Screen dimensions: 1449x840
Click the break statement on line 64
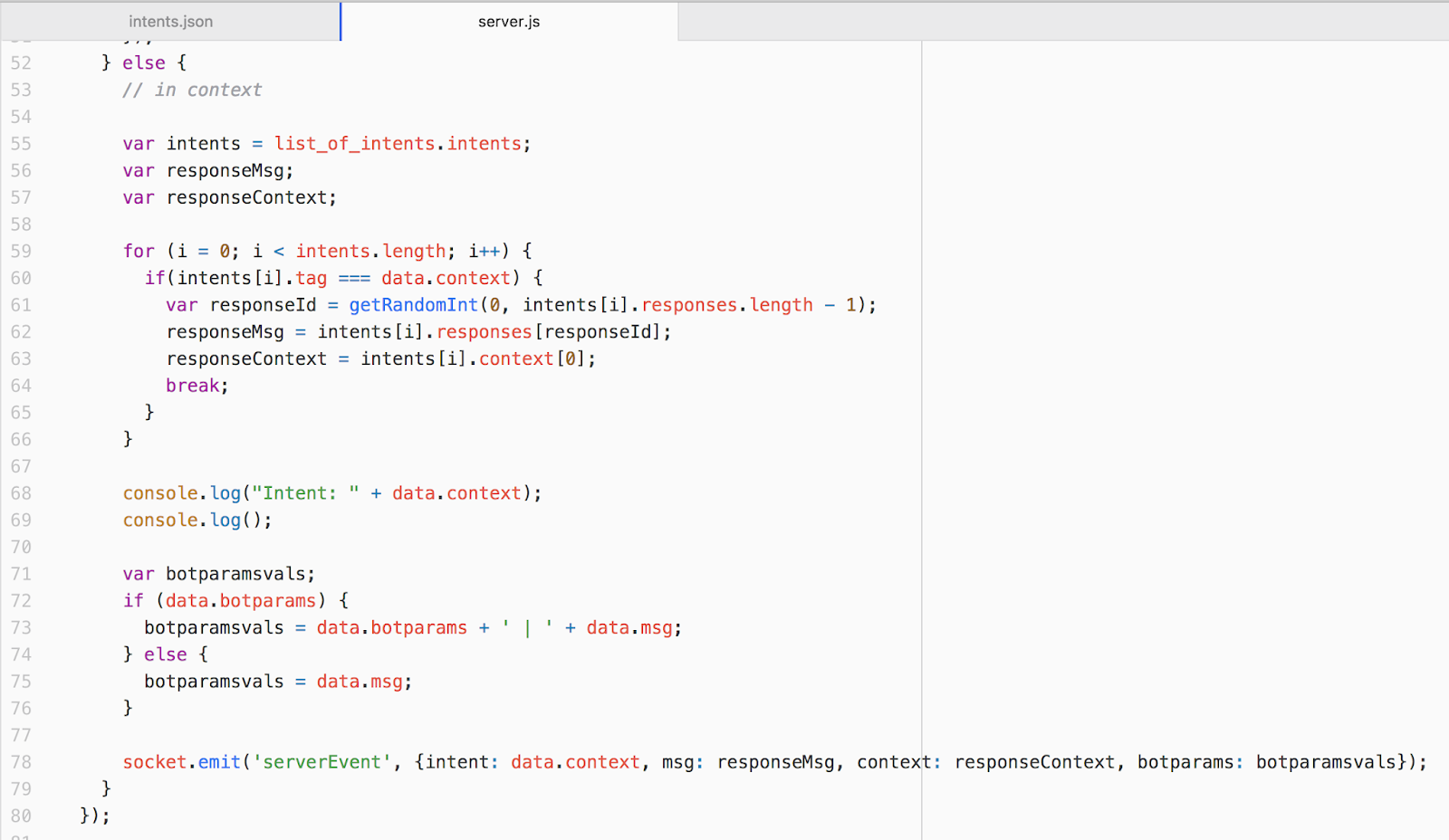(193, 385)
